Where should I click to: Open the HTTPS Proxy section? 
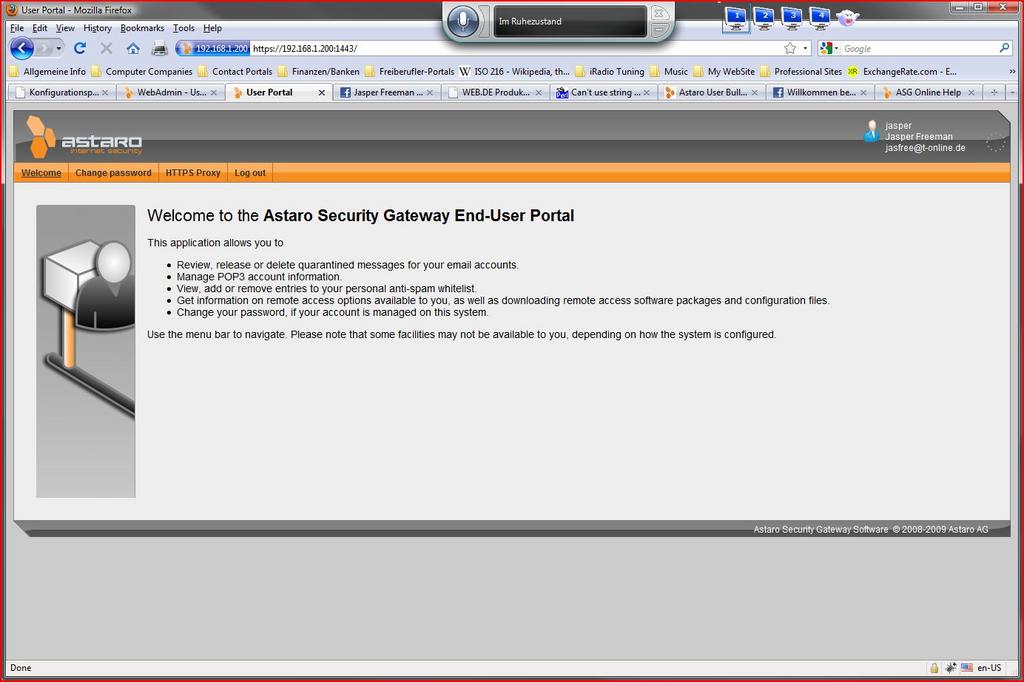pos(193,173)
